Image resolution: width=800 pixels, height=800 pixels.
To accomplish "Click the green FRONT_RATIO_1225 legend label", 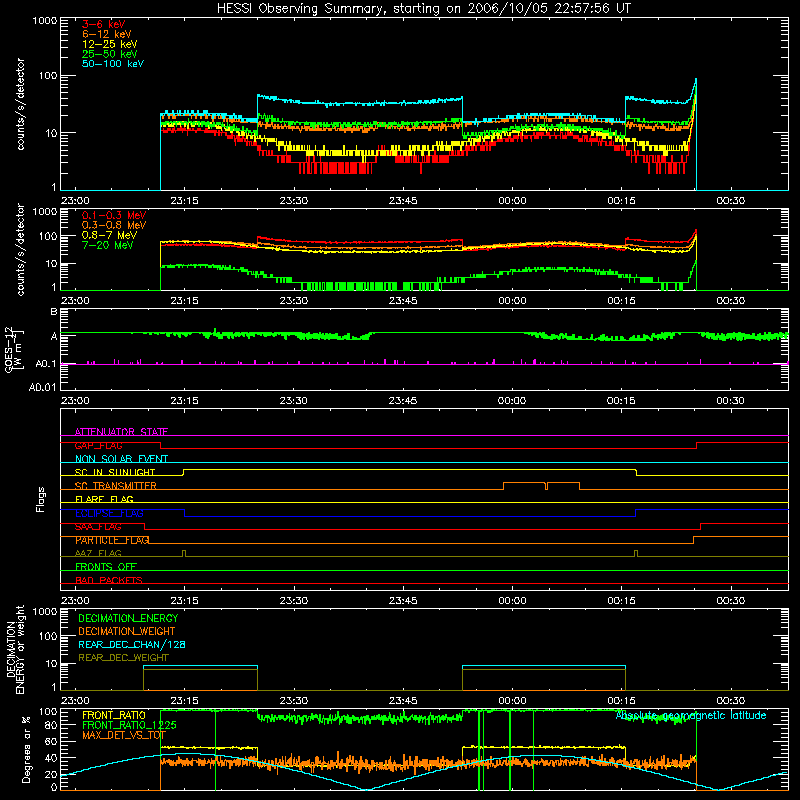I will click(x=129, y=725).
